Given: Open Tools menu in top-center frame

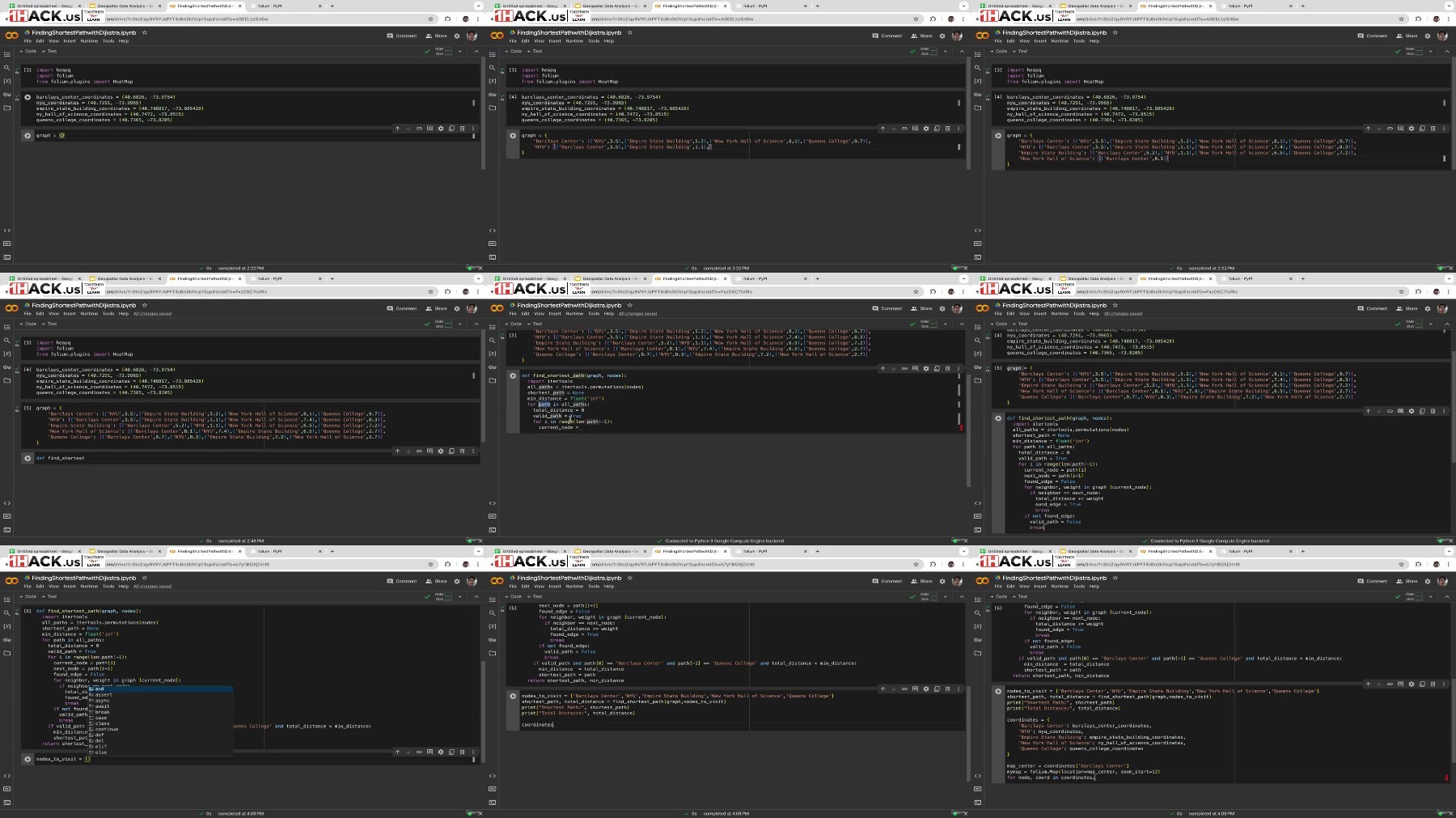Looking at the screenshot, I should coord(594,40).
